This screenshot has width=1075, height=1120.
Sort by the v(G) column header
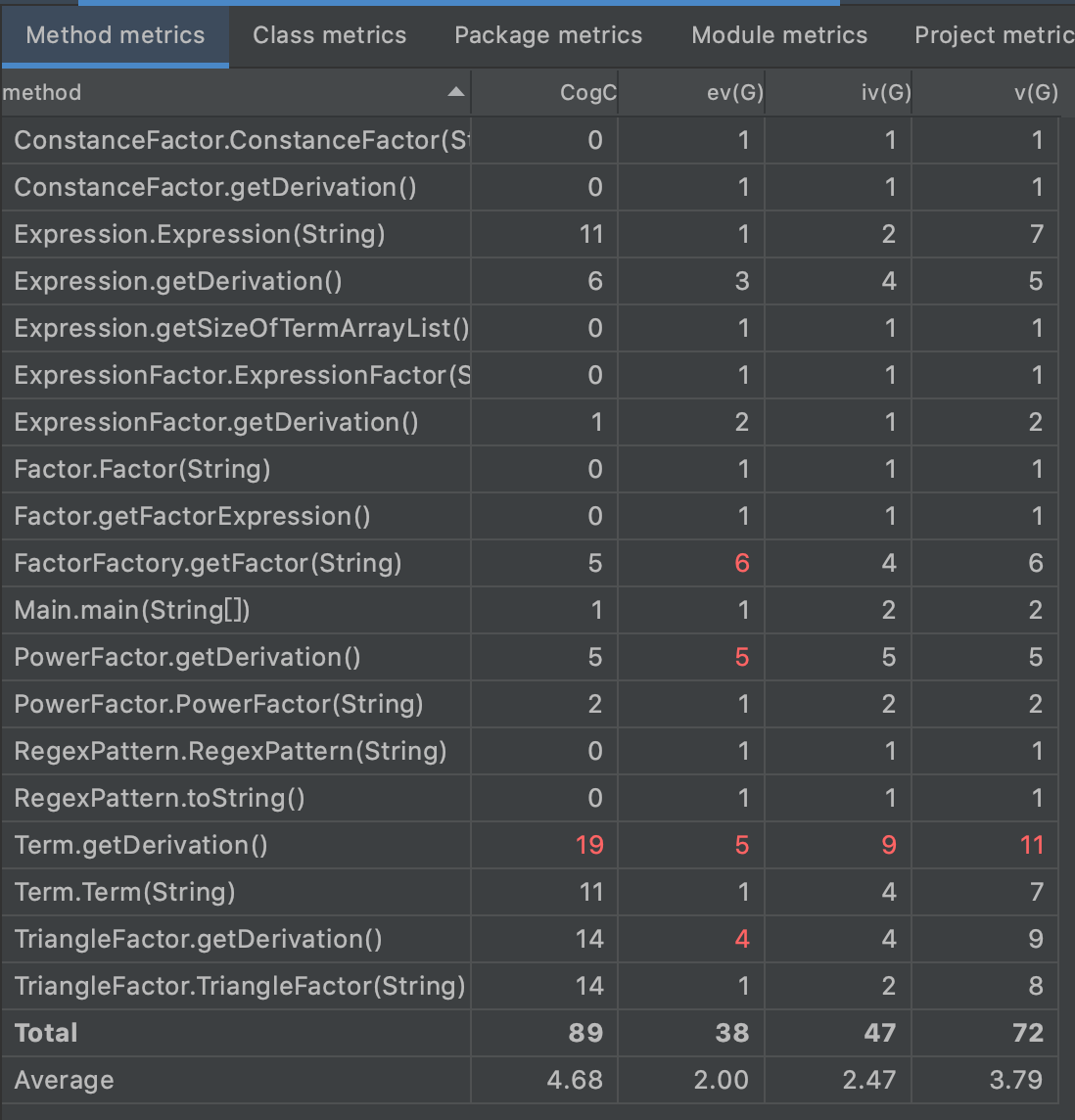(x=1035, y=93)
